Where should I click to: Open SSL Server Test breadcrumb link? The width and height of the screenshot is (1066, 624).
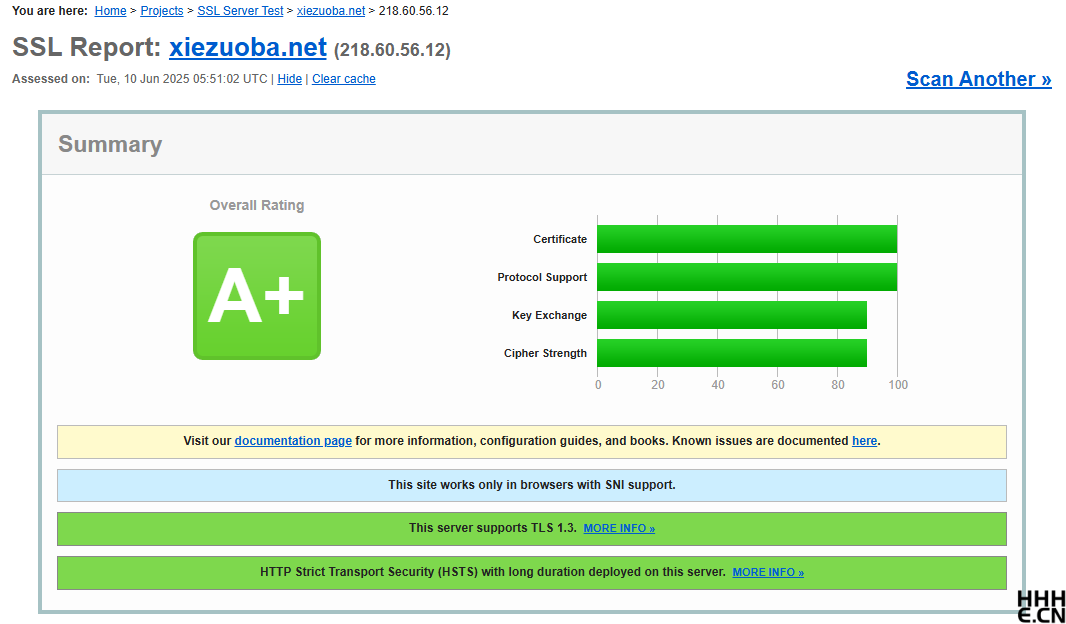point(240,11)
